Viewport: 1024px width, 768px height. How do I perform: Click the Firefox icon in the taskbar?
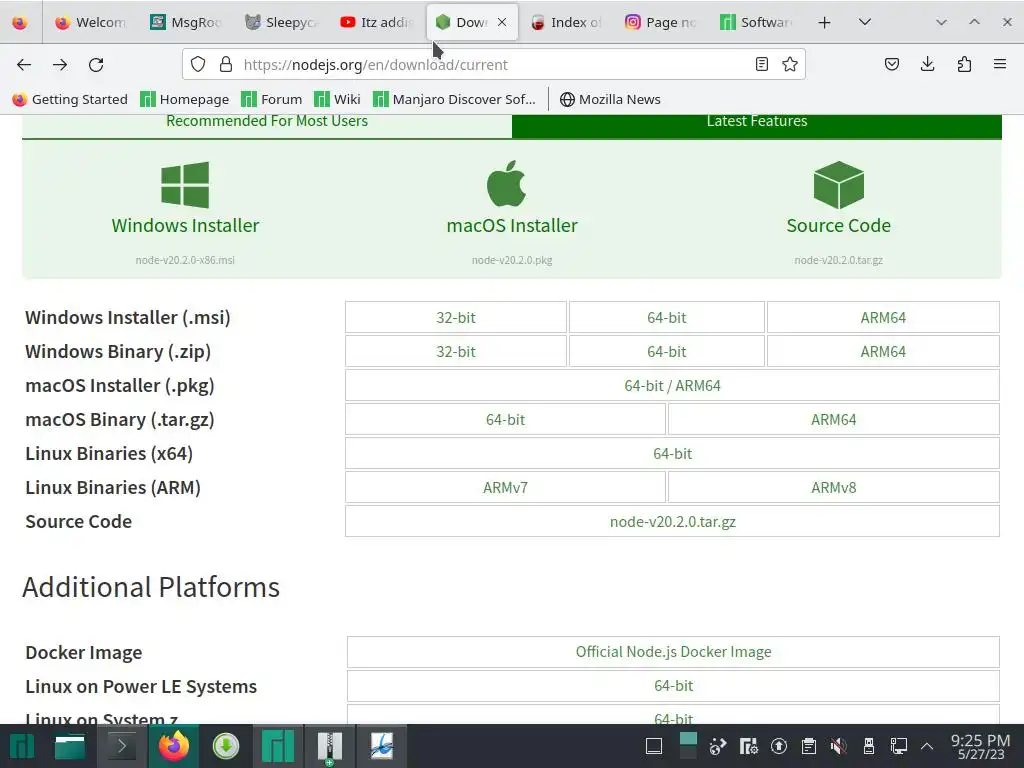click(173, 746)
